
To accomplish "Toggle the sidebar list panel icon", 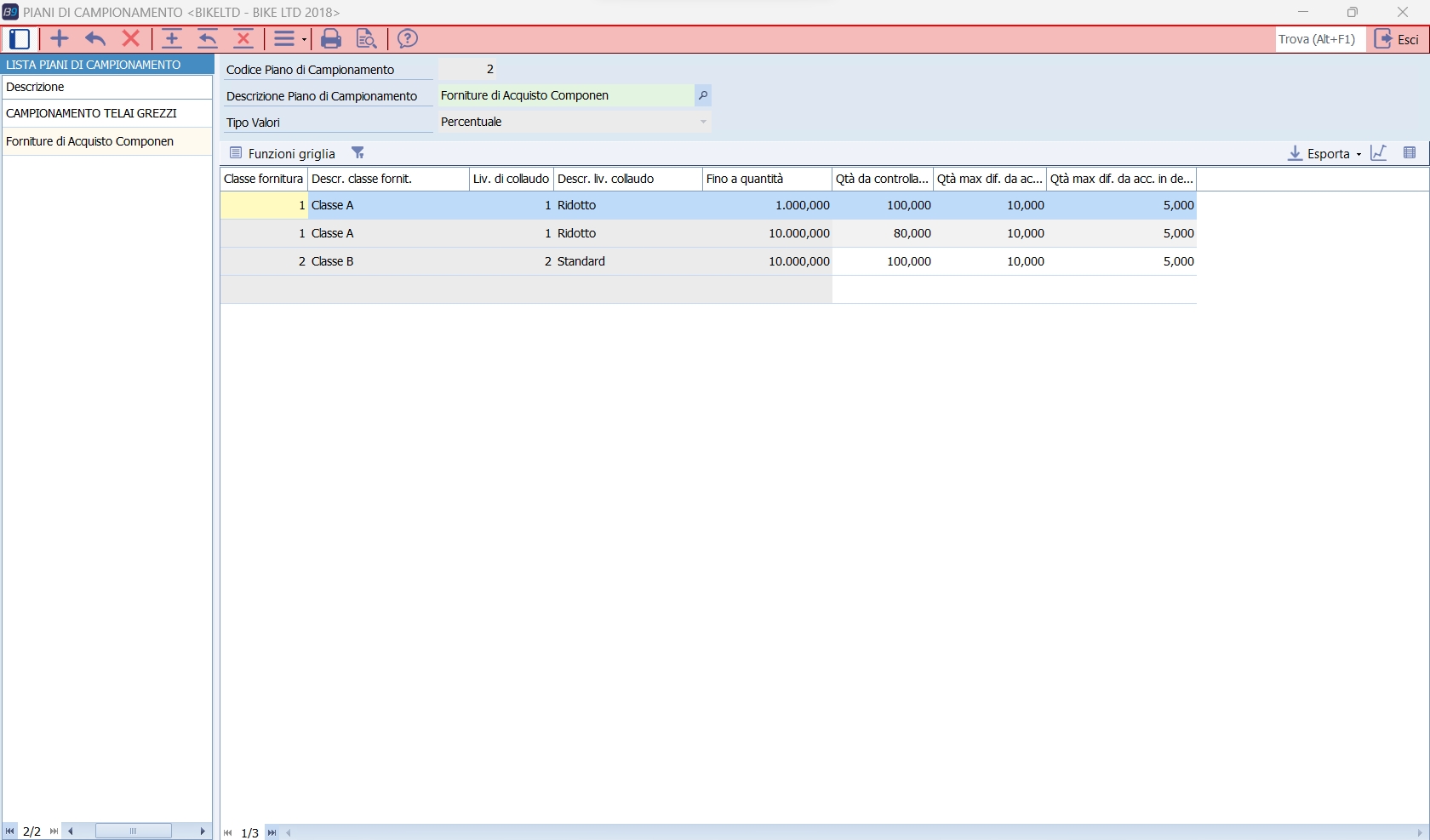I will tap(19, 39).
